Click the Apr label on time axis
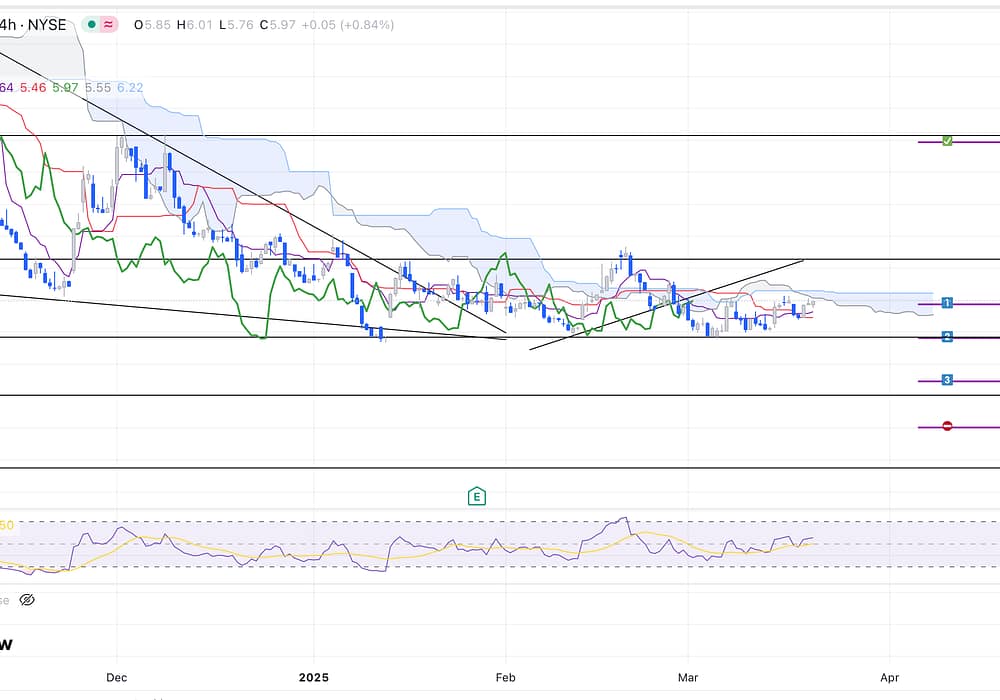 (x=889, y=677)
